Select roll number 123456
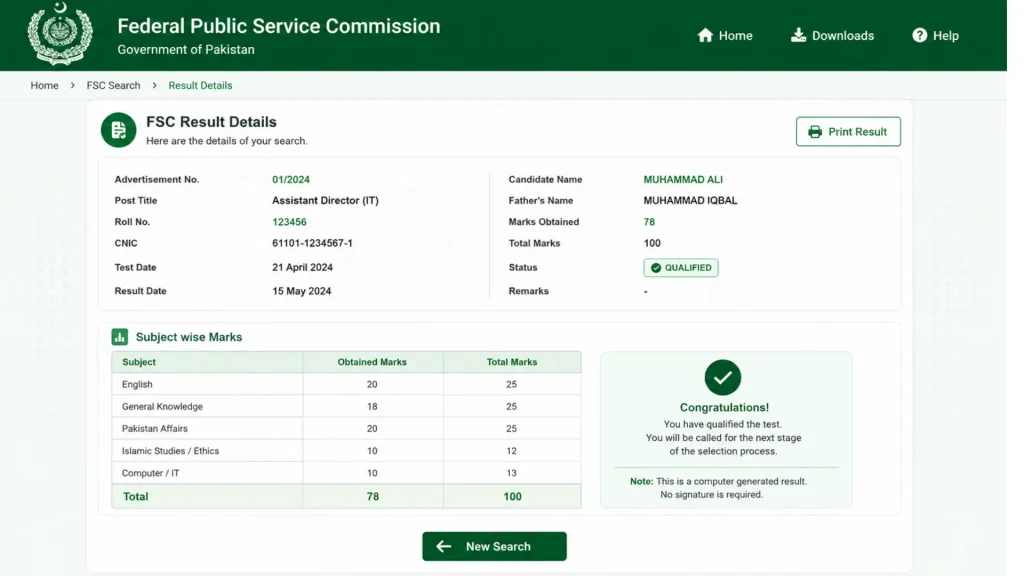 289,222
